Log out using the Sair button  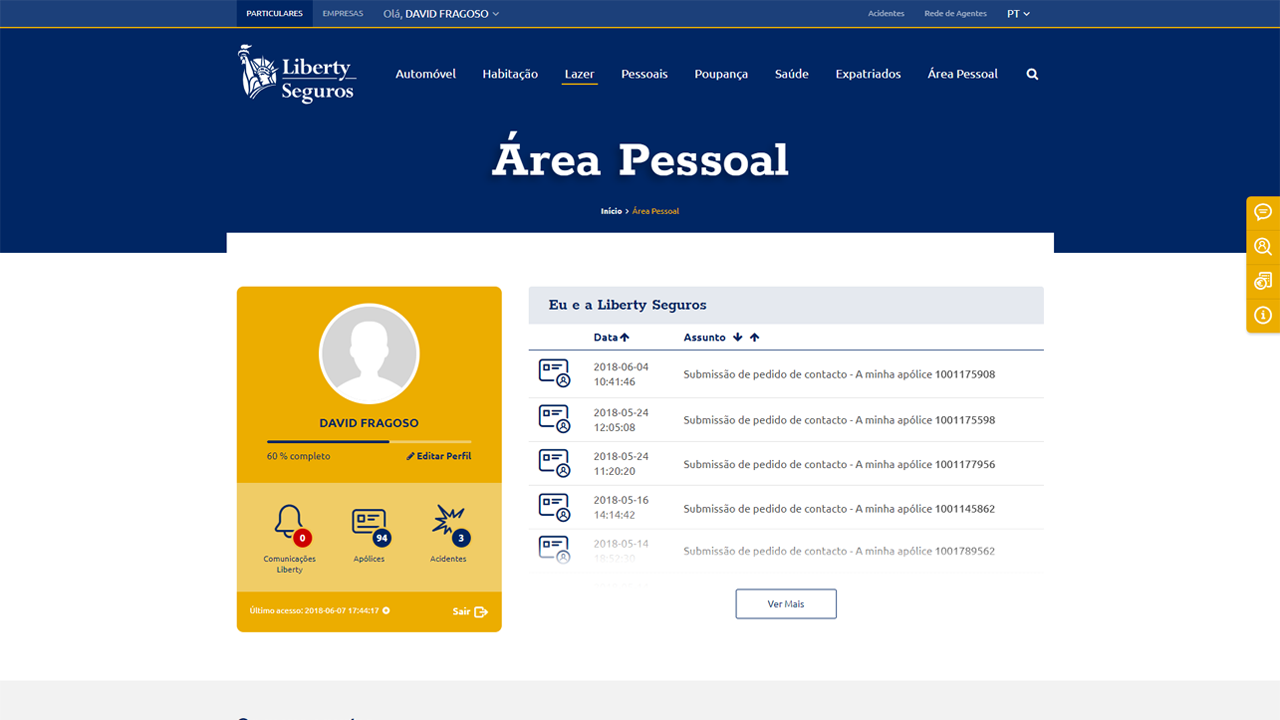[470, 611]
